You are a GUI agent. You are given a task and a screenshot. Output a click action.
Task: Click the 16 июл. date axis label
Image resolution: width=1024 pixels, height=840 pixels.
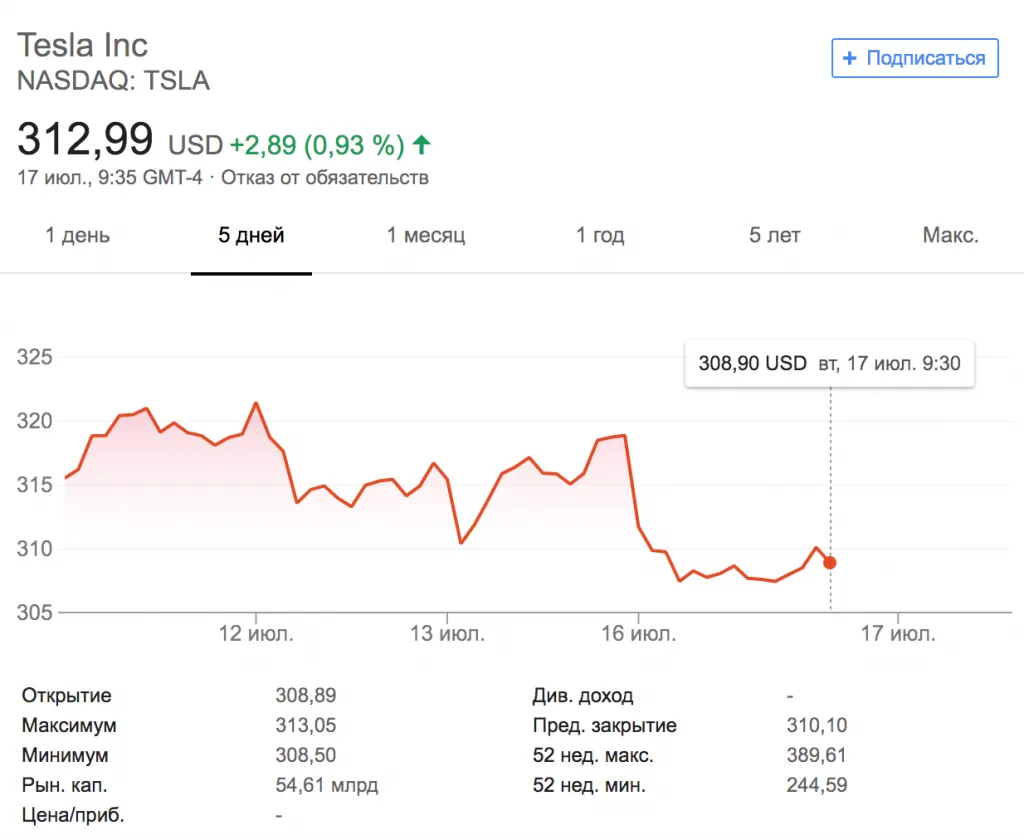[640, 634]
